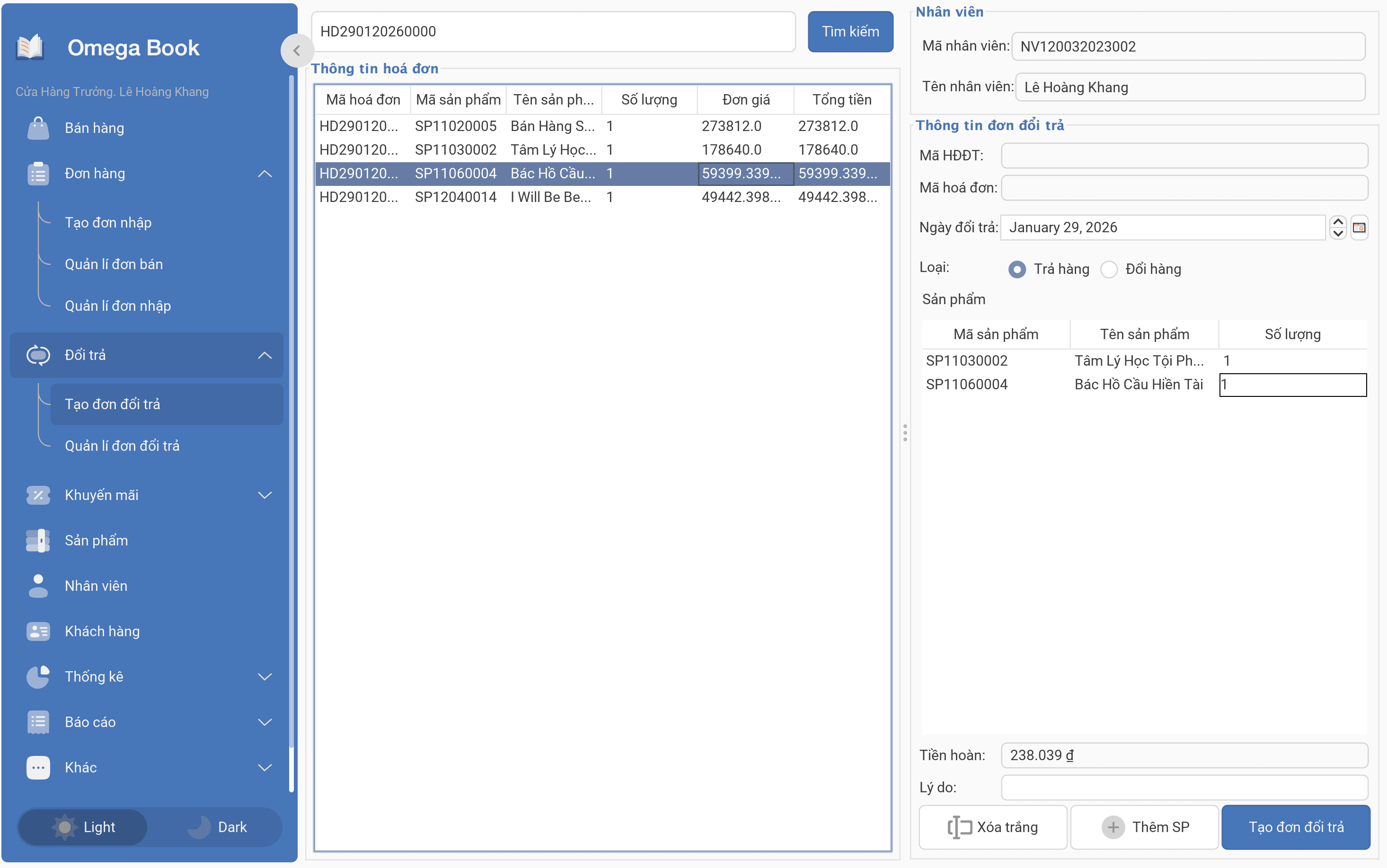The width and height of the screenshot is (1387, 868).
Task: Click the Đơn hàng clipboard icon
Action: (38, 174)
